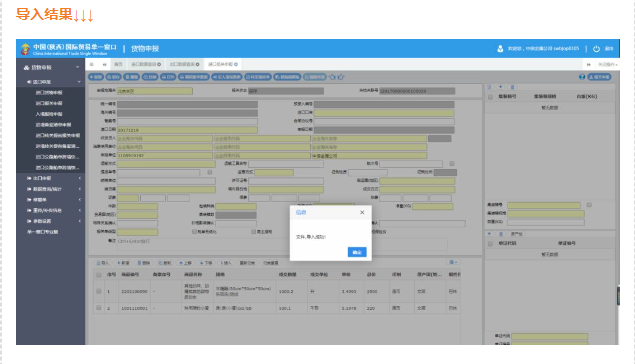This screenshot has height=364, width=635.
Task: Open the goods table column settings icon
Action: 453,262
